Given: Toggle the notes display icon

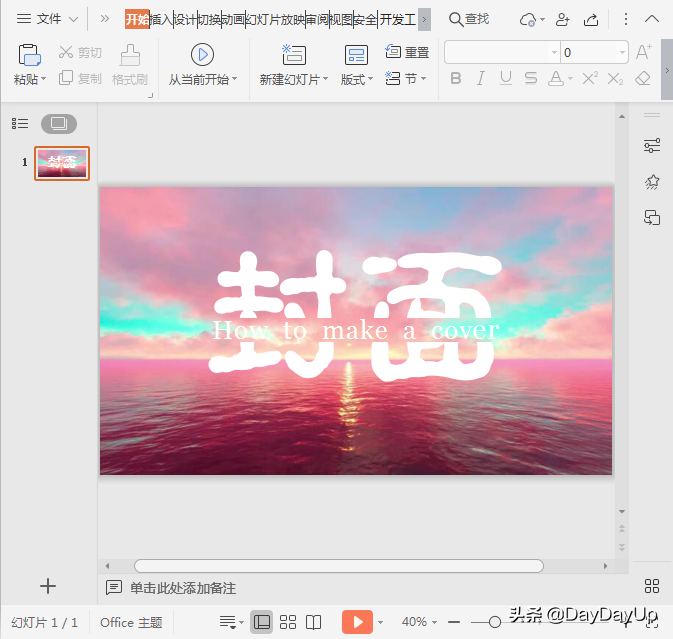Looking at the screenshot, I should coord(228,622).
